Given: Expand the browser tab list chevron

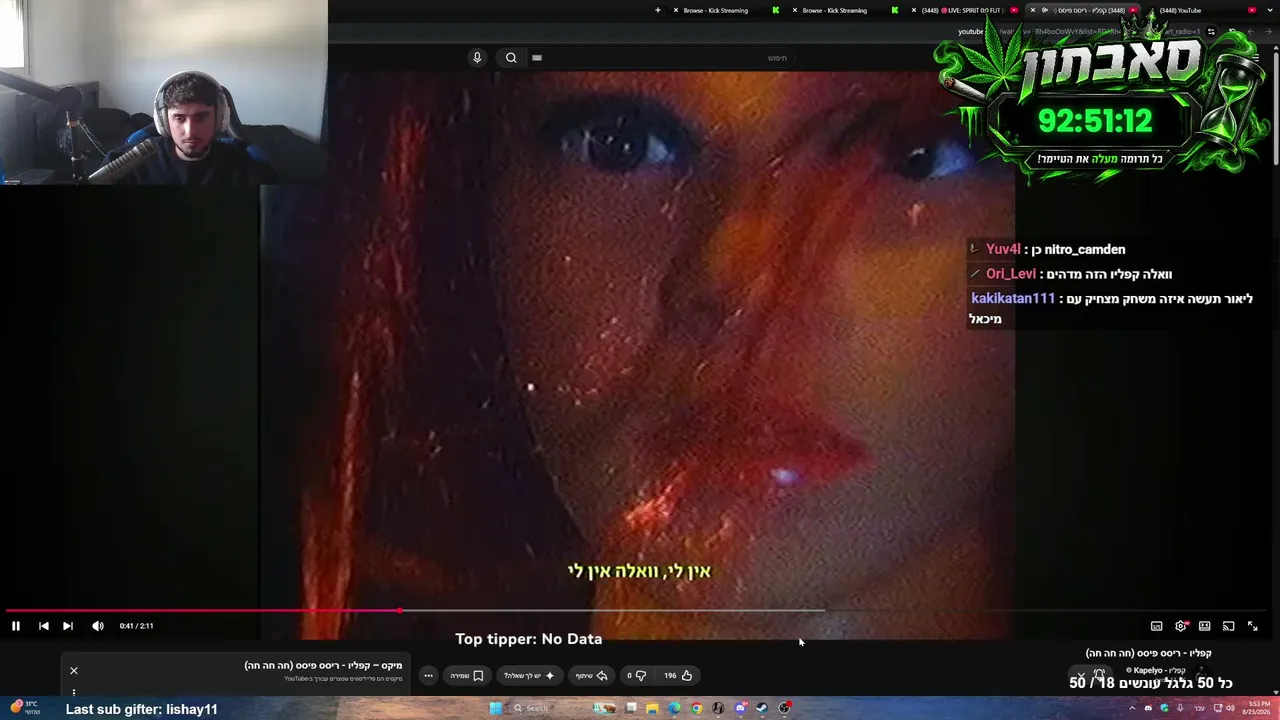Looking at the screenshot, I should pyautogui.click(x=1270, y=10).
